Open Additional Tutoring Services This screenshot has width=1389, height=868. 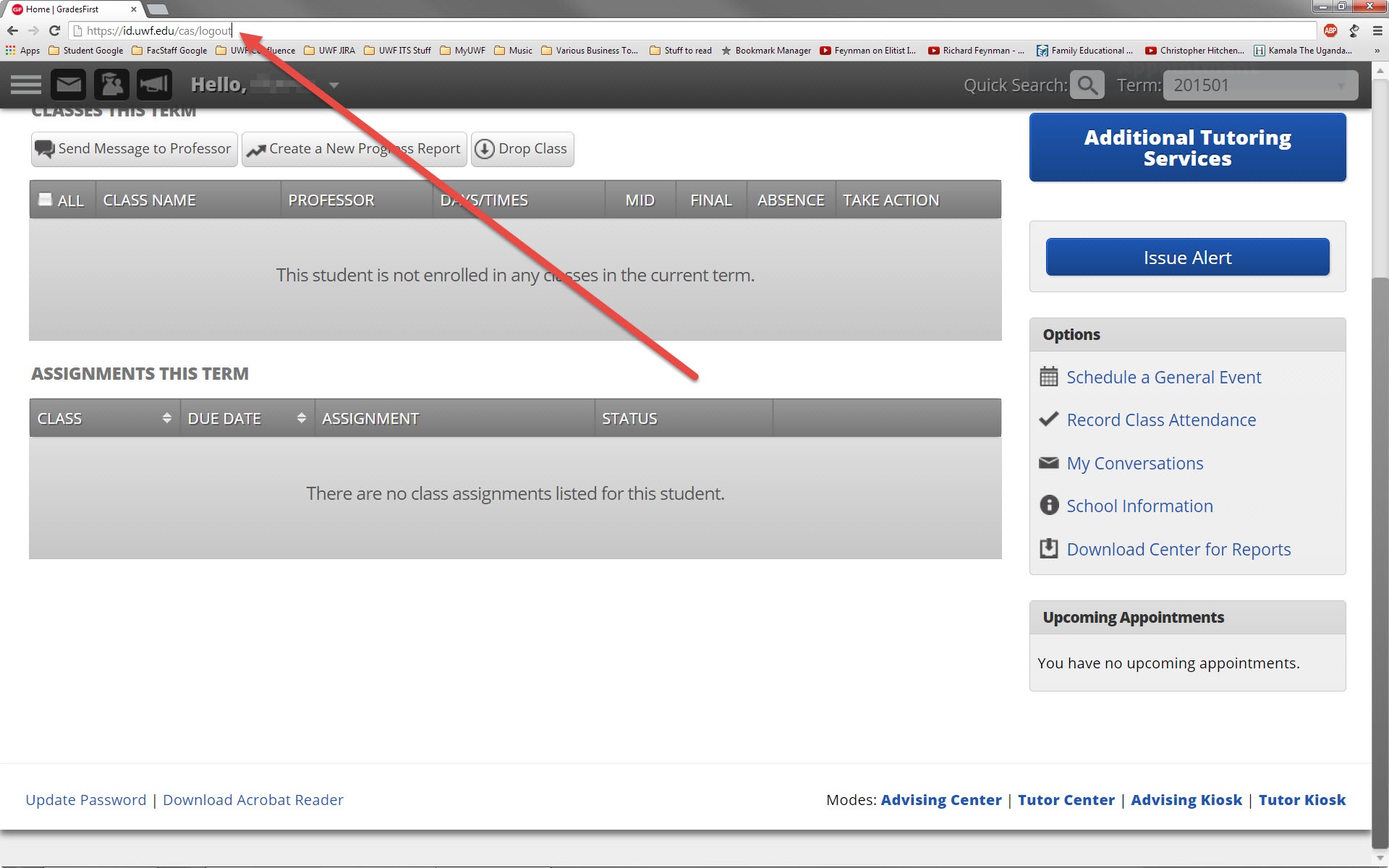click(1187, 148)
